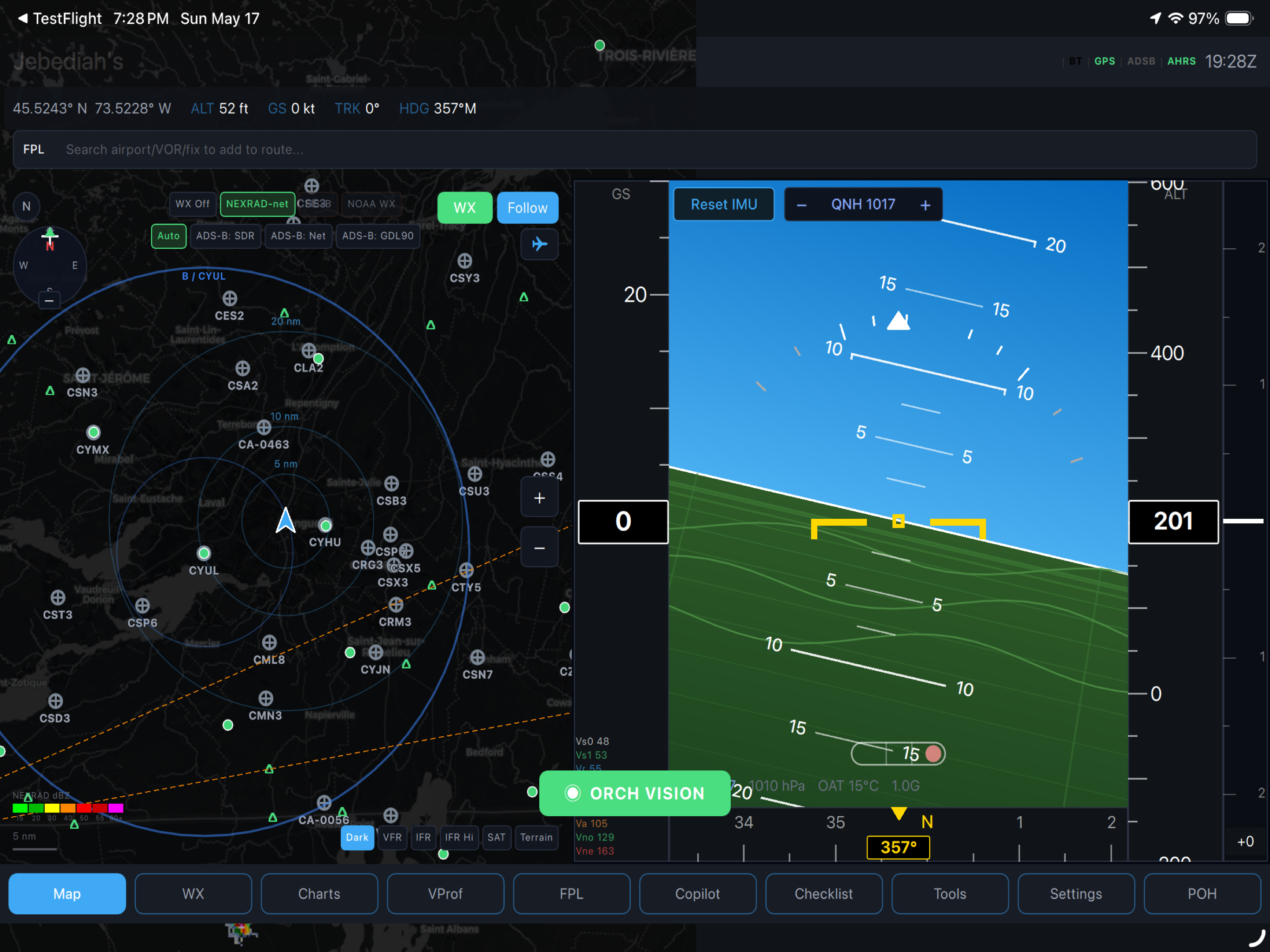Toggle NEXRAD-net weather source
Viewport: 1270px width, 952px height.
(x=257, y=204)
